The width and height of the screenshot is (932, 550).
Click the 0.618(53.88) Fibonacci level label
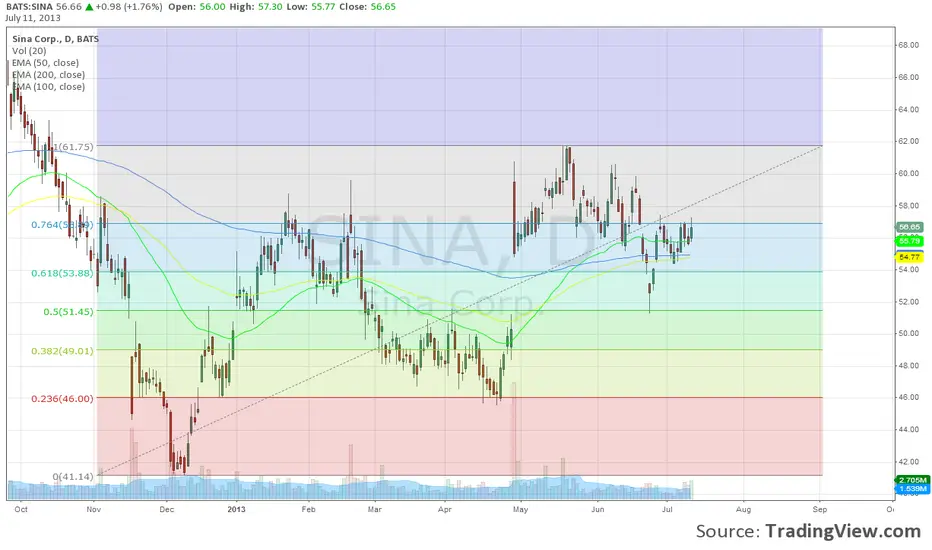[x=62, y=273]
